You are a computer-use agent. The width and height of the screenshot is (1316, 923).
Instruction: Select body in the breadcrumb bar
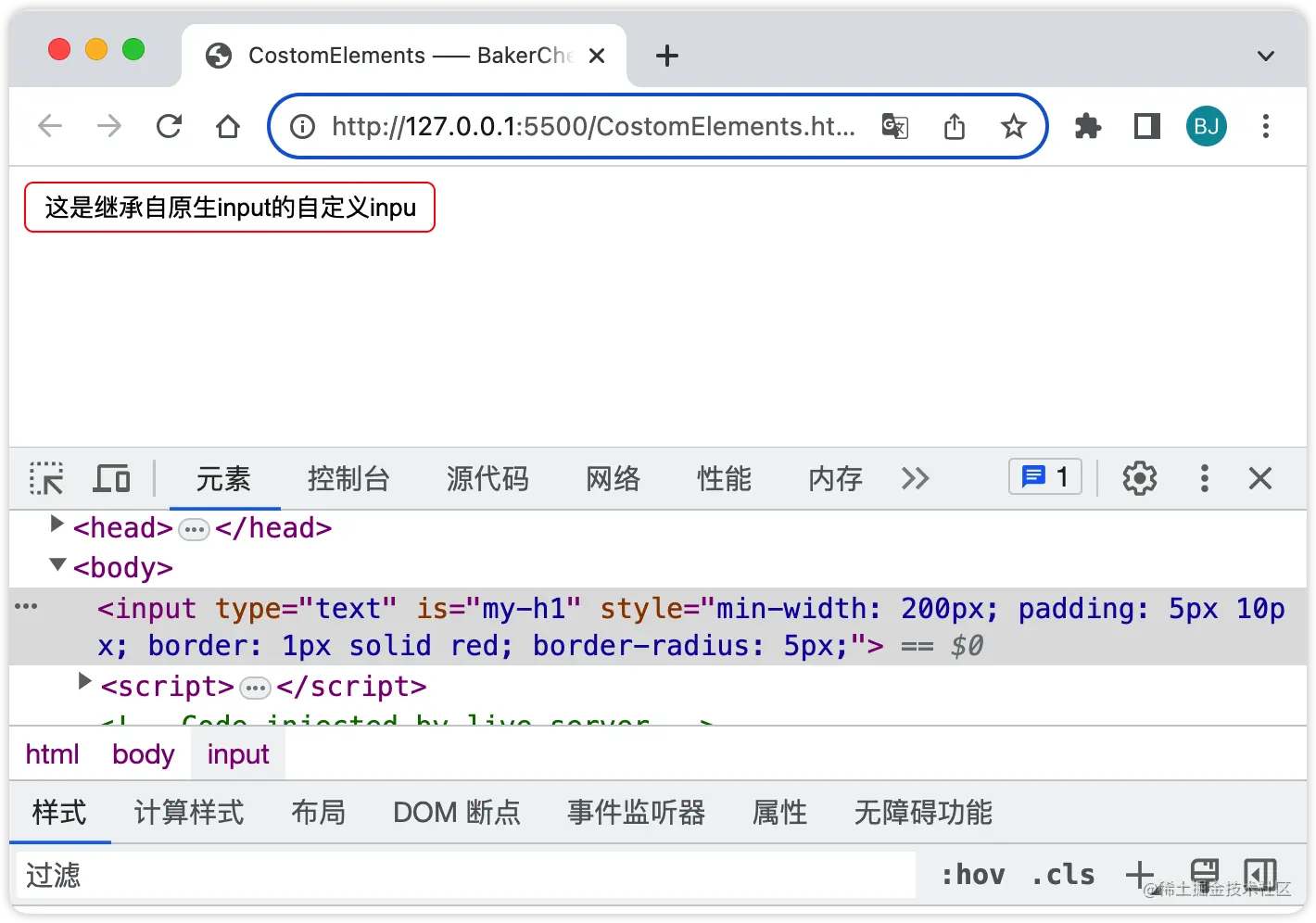click(143, 754)
